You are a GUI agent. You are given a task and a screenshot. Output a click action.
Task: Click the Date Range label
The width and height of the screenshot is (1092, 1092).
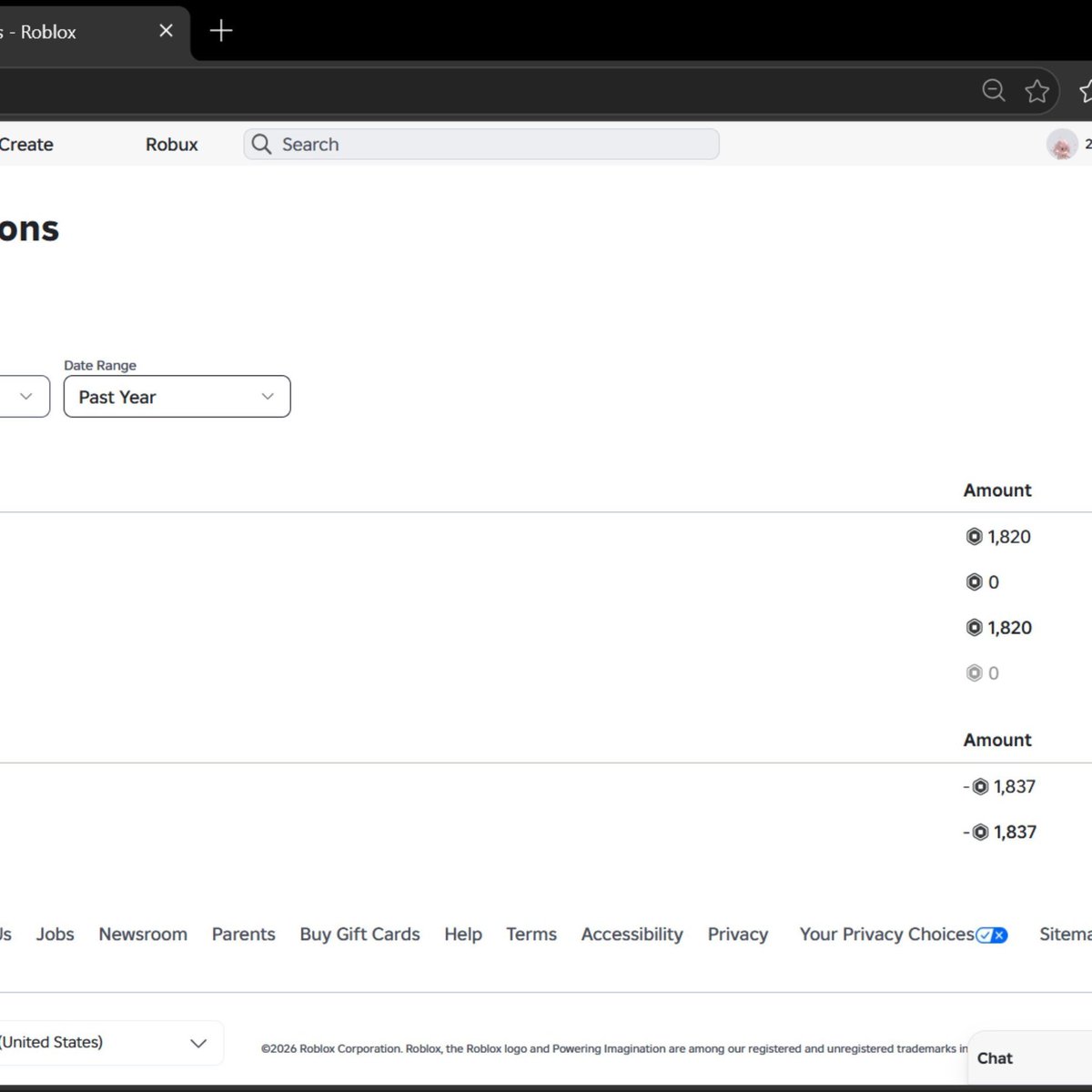tap(100, 365)
